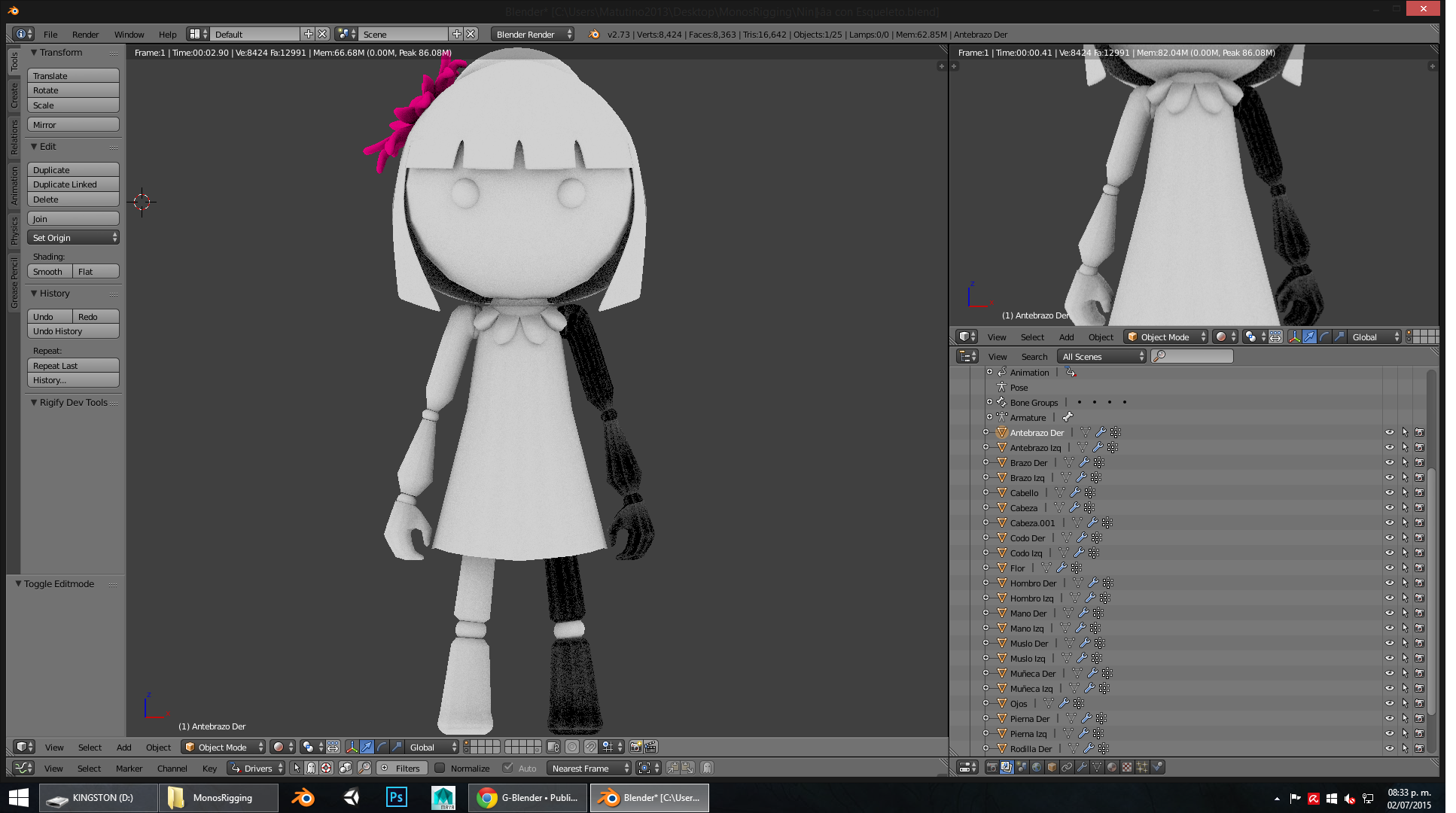Screen dimensions: 1456x813
Task: Switch to the Create tool shelf tab
Action: tap(14, 96)
